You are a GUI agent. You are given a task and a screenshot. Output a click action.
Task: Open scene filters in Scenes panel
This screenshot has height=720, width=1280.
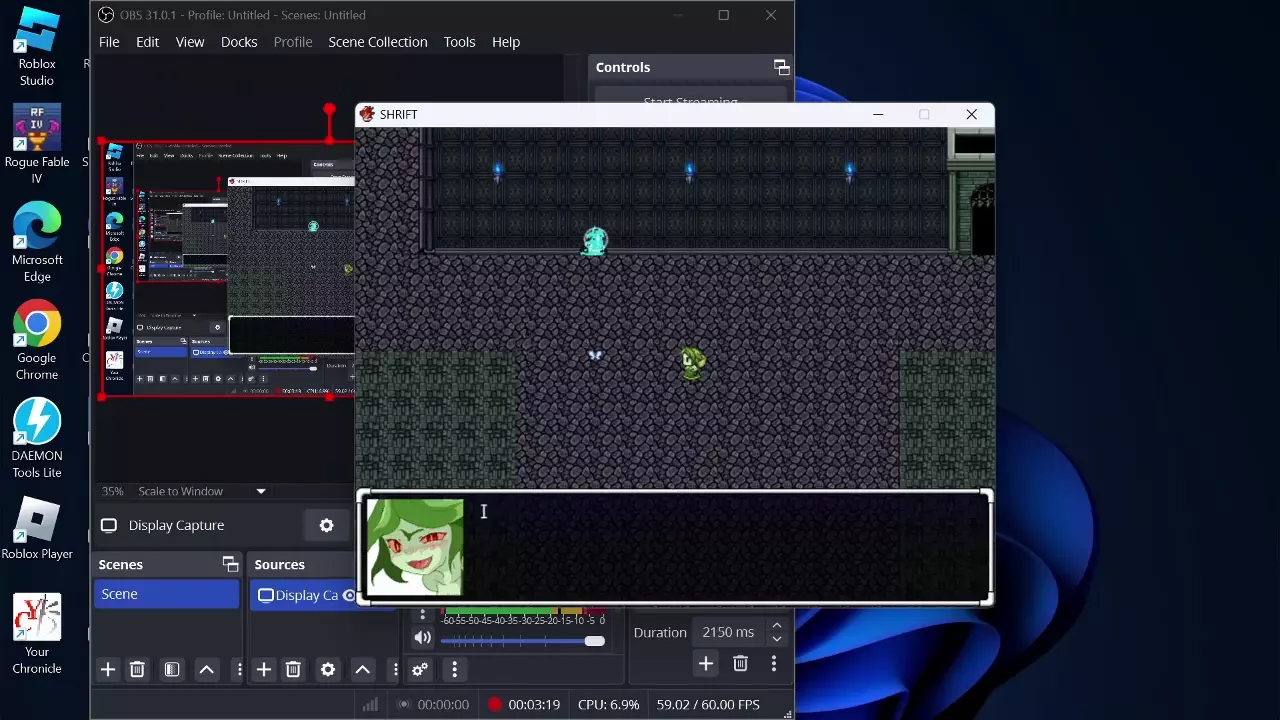[x=172, y=670]
